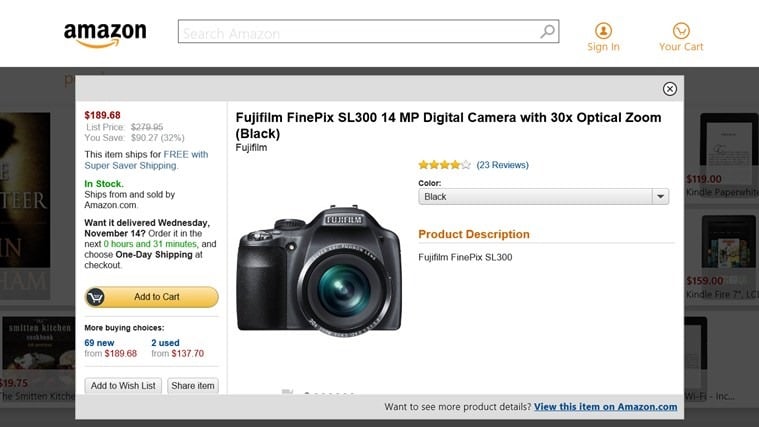Click View this item on Amazon.com
The width and height of the screenshot is (759, 427).
pyautogui.click(x=605, y=407)
